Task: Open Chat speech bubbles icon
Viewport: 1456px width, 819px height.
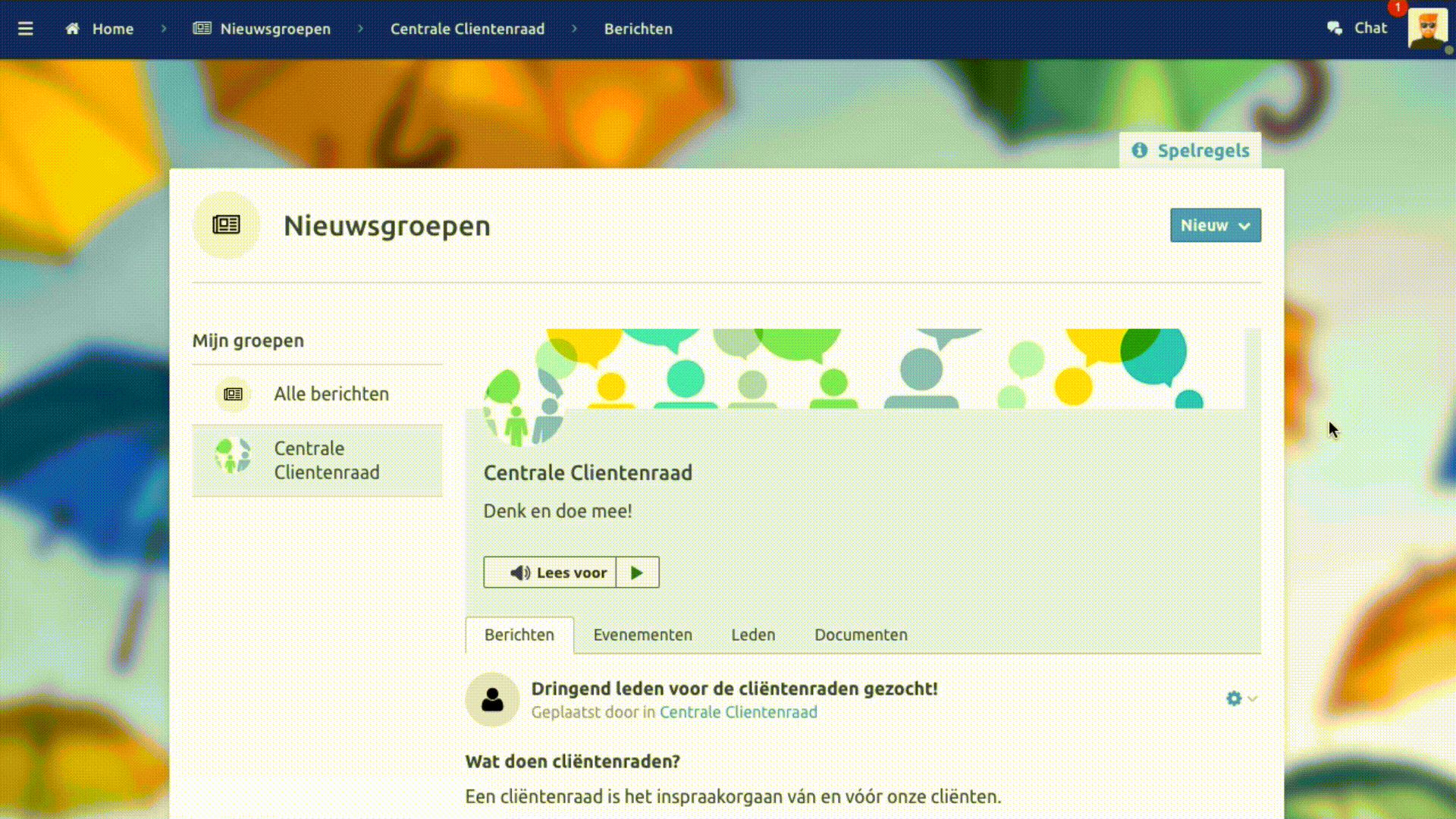Action: click(1335, 28)
